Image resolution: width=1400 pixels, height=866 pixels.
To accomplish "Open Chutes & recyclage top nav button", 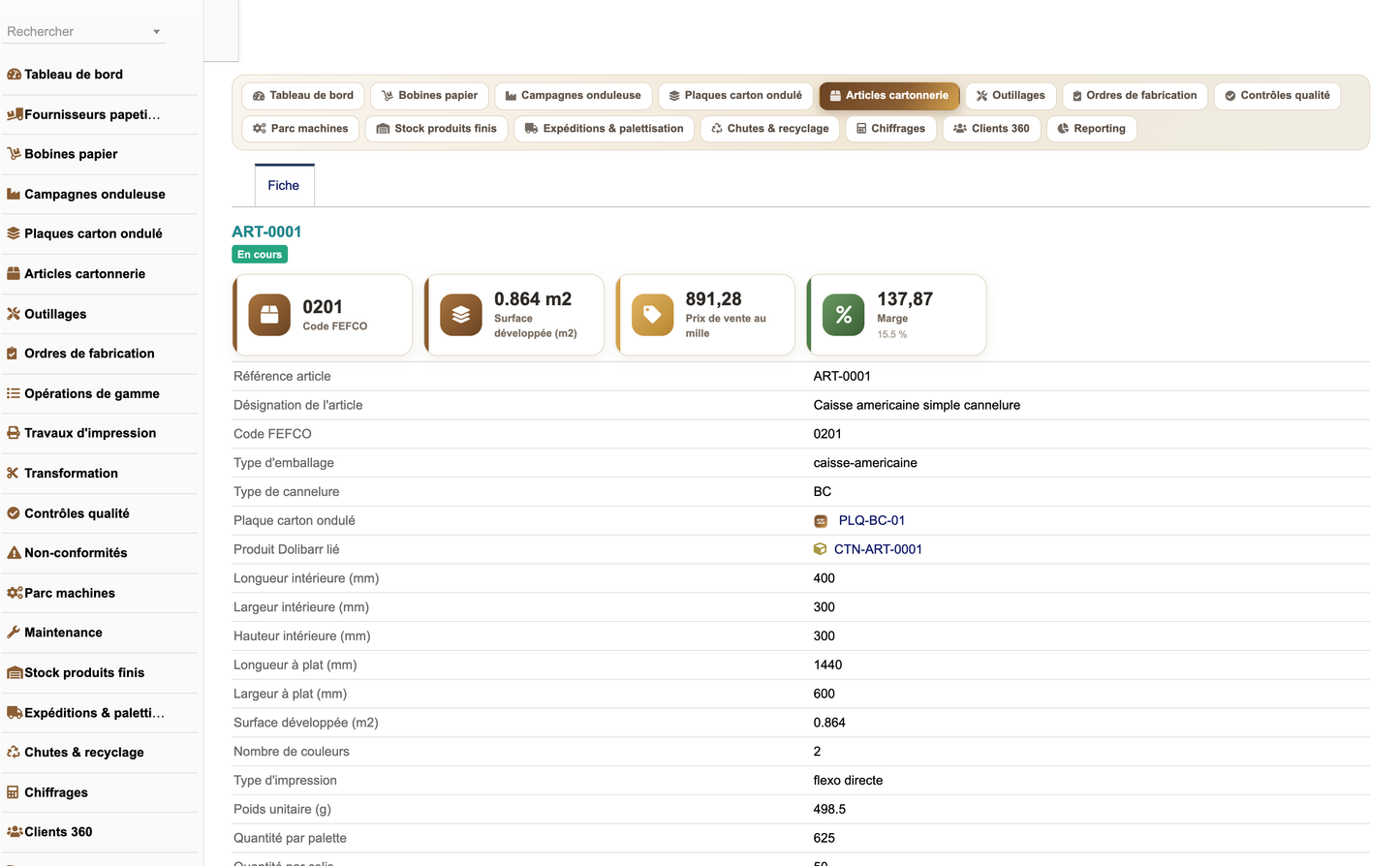I will click(770, 129).
